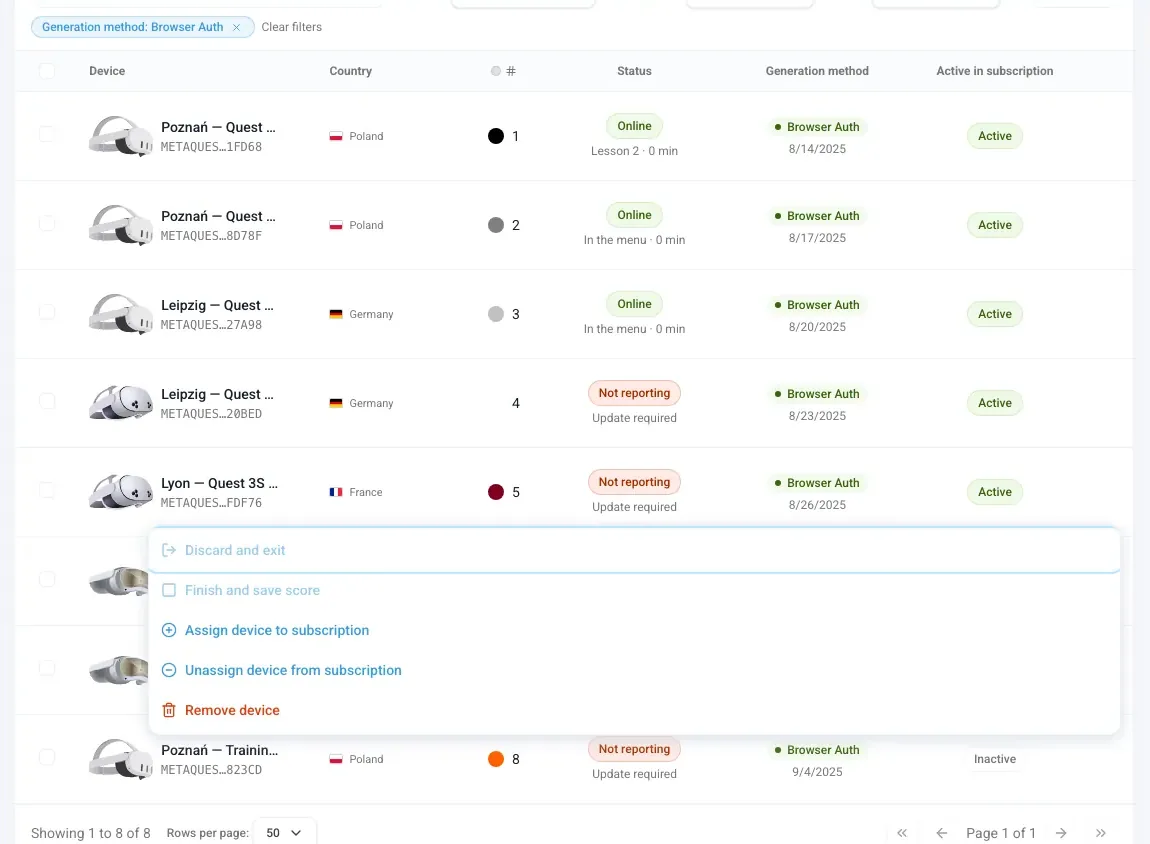This screenshot has height=844, width=1150.
Task: Go to the first page arrow
Action: (x=902, y=832)
